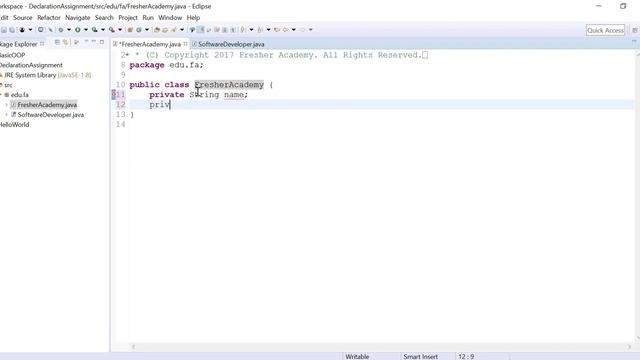Select the src folder in tree
The height and width of the screenshot is (360, 640).
point(8,85)
